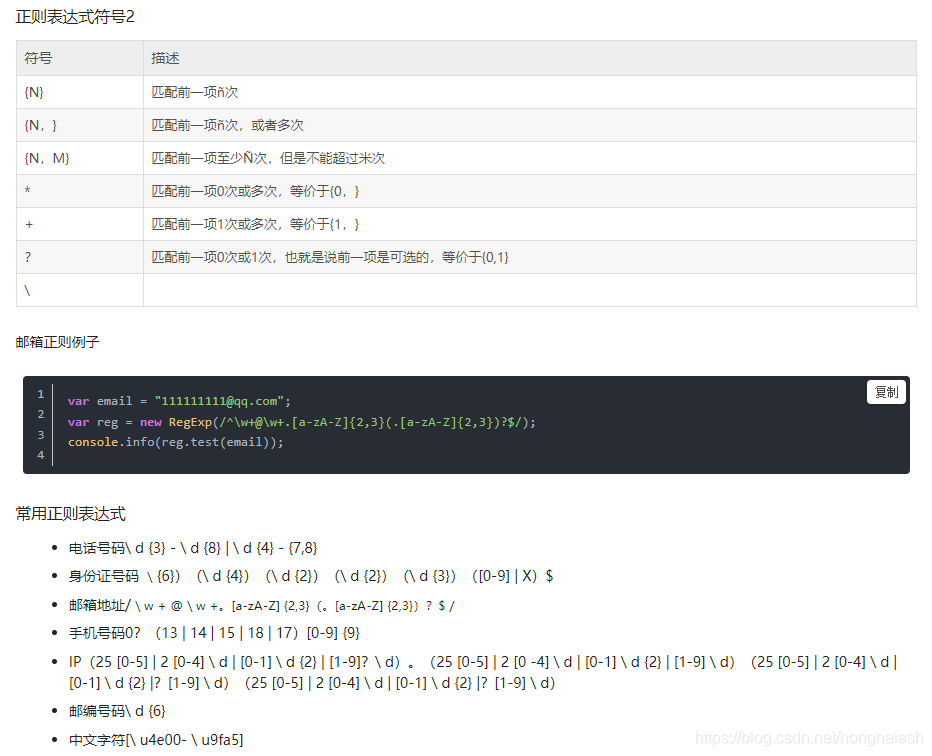The width and height of the screenshot is (932, 756).
Task: Click the question mark symbol cell
Action: 80,257
